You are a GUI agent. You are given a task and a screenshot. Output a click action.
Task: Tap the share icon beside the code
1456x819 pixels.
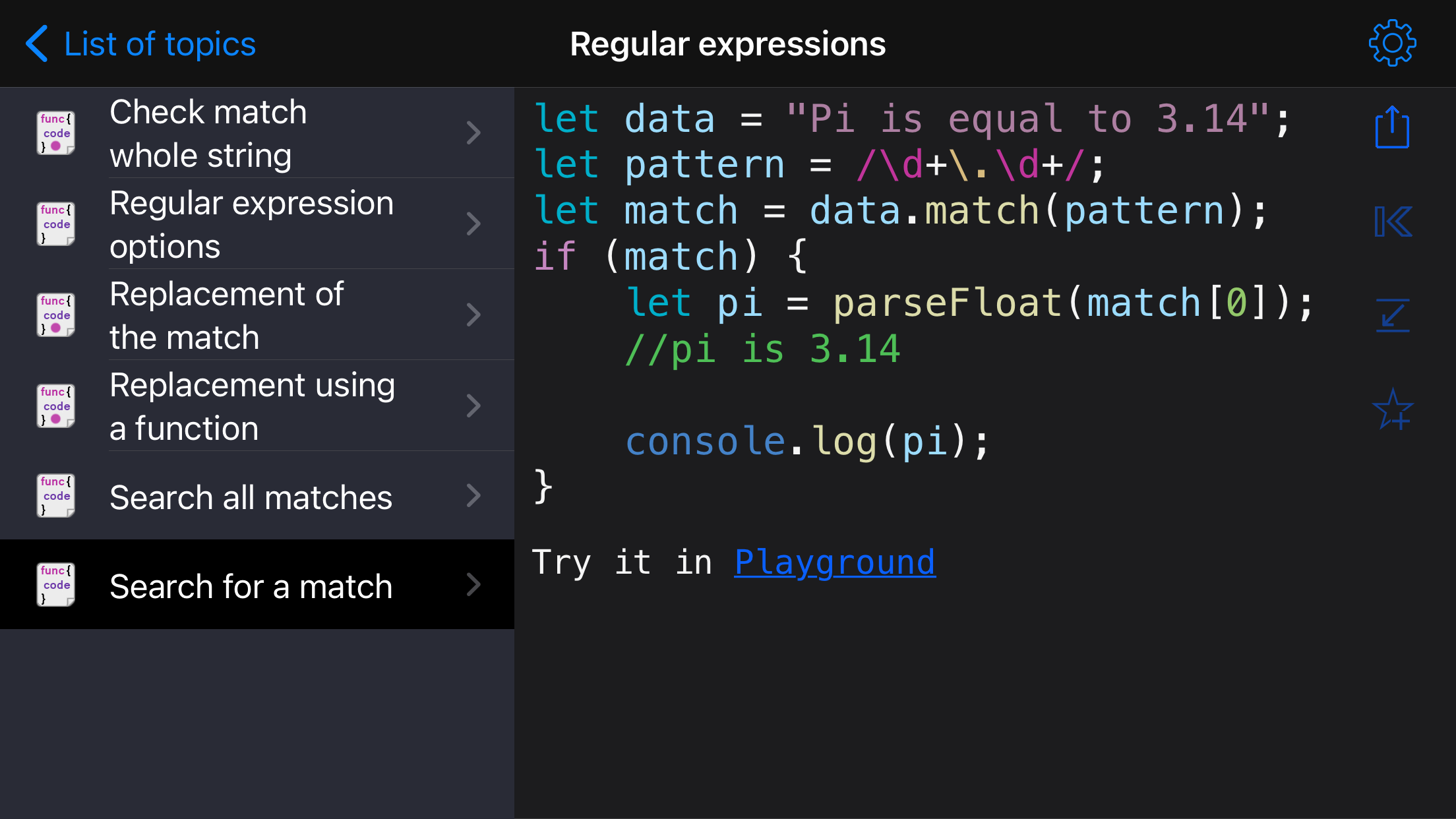click(x=1392, y=127)
